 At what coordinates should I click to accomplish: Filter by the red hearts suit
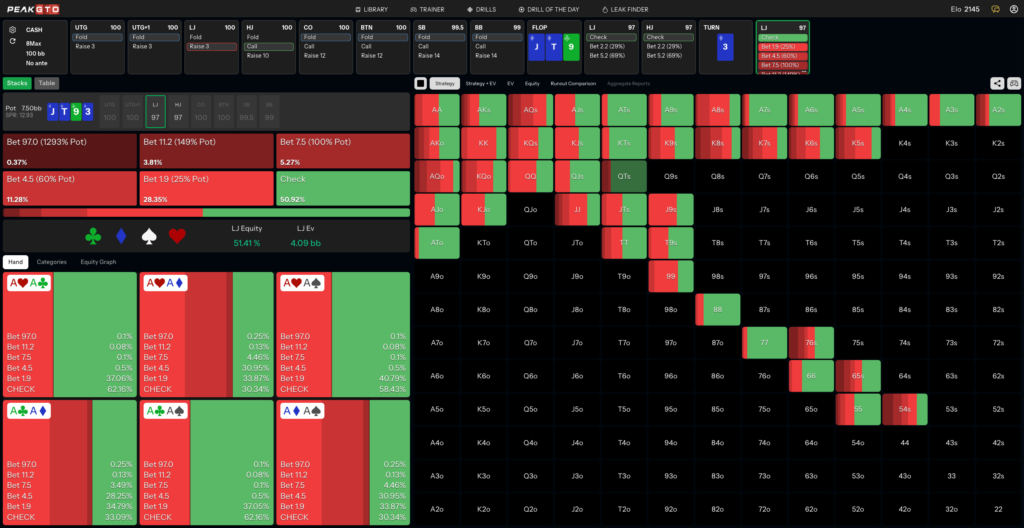pos(178,236)
